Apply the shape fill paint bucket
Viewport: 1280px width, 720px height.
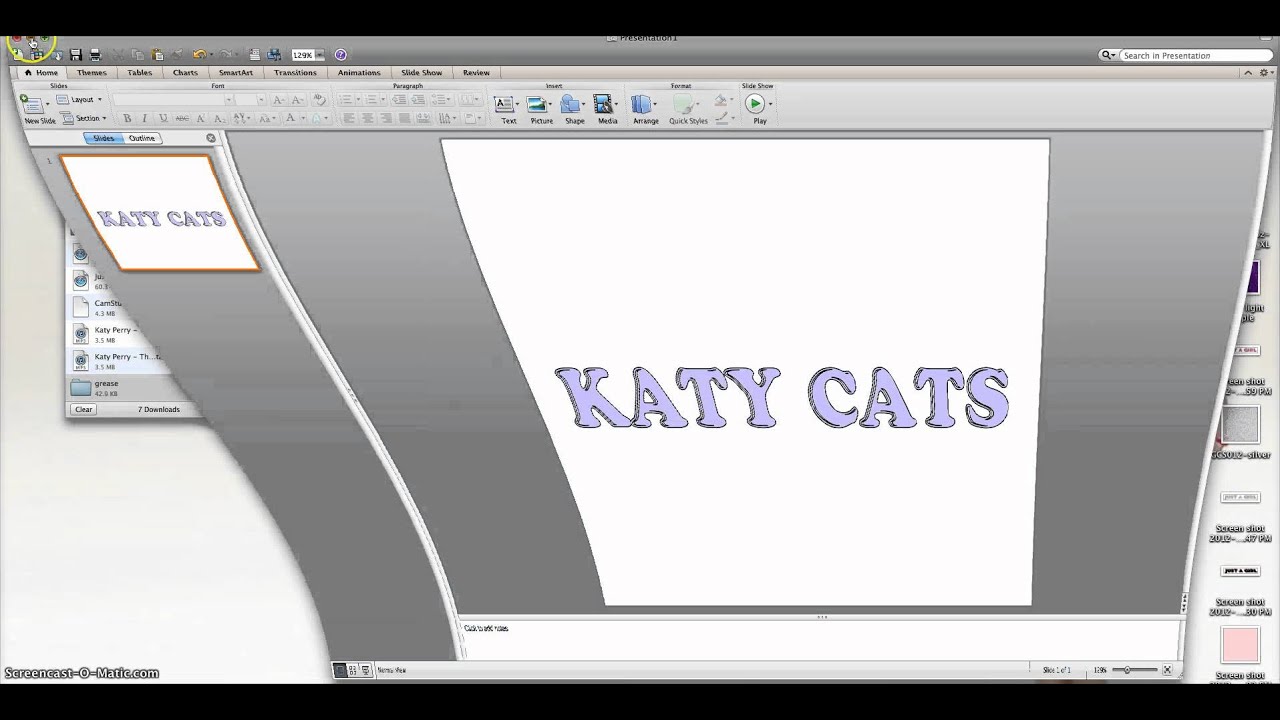(719, 100)
